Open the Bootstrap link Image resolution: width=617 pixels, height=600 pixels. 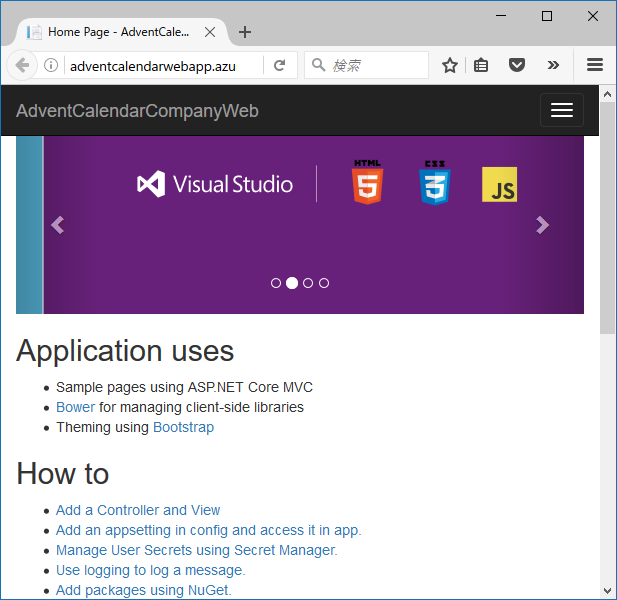[183, 427]
